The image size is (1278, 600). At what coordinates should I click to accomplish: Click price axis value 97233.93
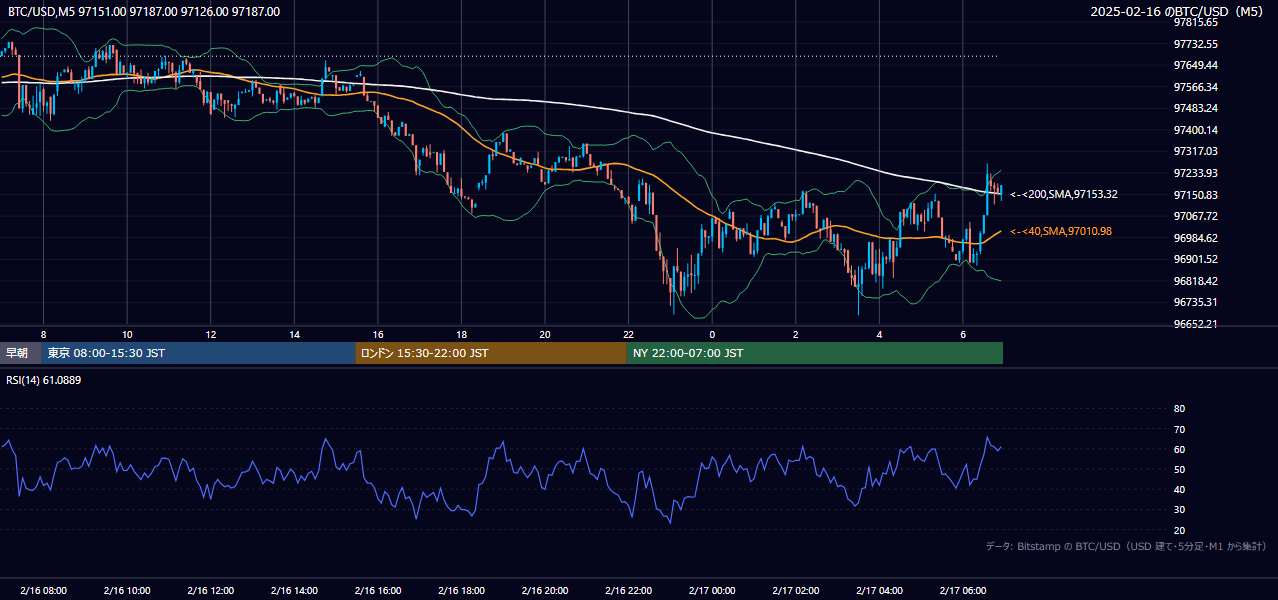[x=1196, y=173]
